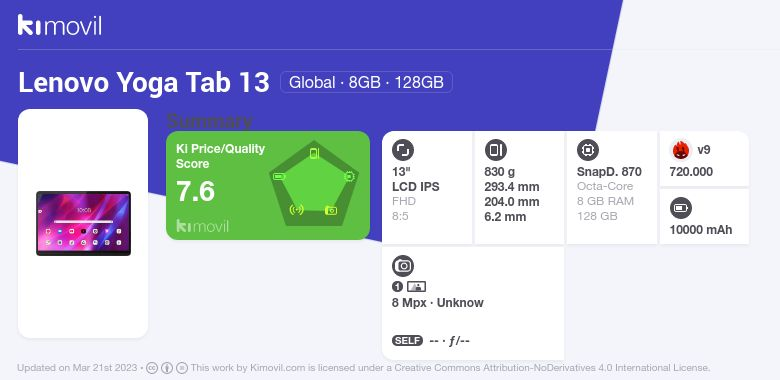Image resolution: width=780 pixels, height=380 pixels.
Task: Click the Creative Commons CC license icon
Action: pos(152,368)
